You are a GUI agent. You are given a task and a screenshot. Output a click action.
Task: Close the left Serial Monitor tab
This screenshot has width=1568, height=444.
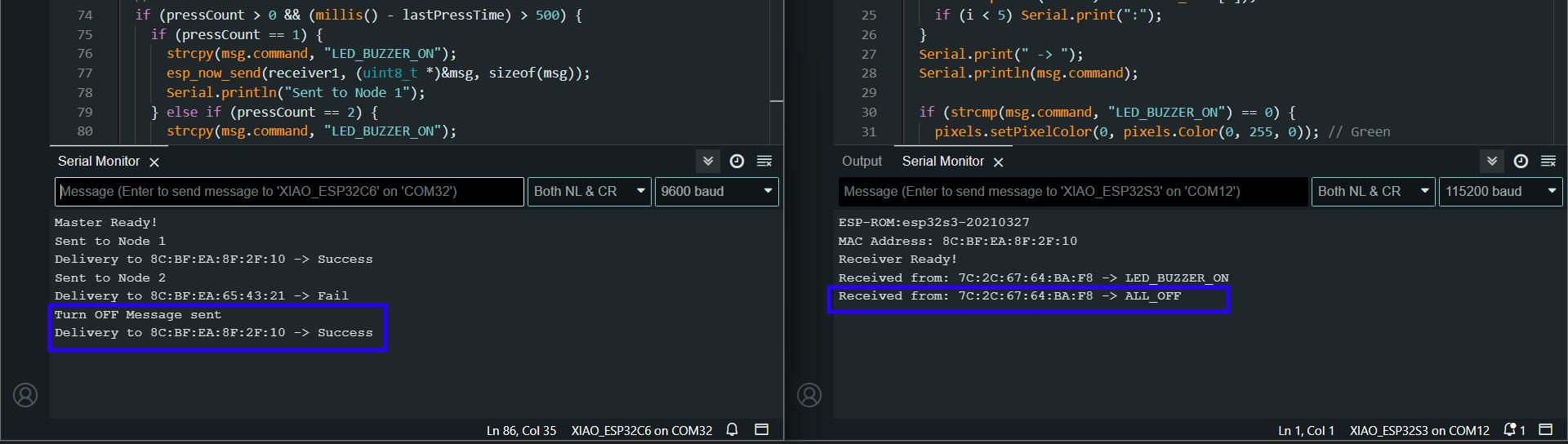coord(154,162)
